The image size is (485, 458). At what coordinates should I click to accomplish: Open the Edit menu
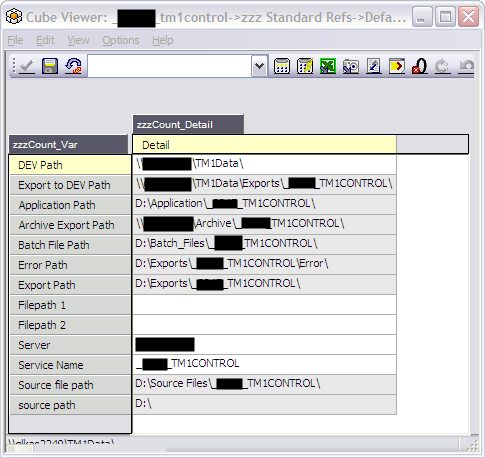tap(45, 40)
